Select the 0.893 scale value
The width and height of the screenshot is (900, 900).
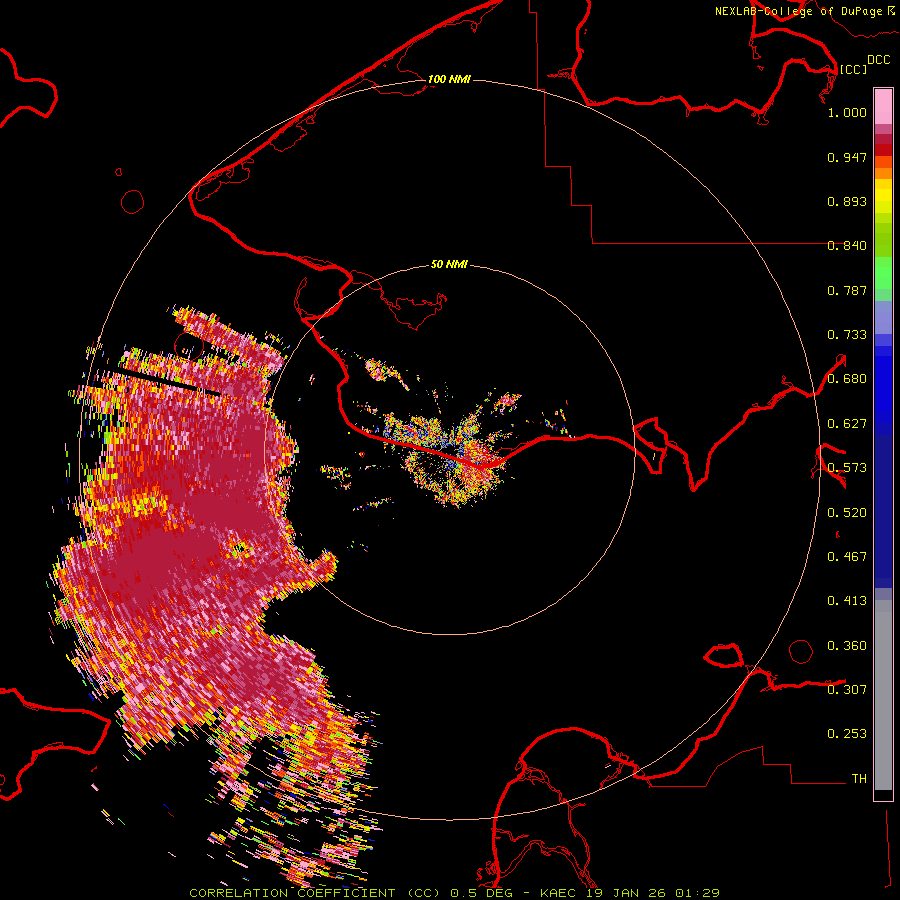847,201
